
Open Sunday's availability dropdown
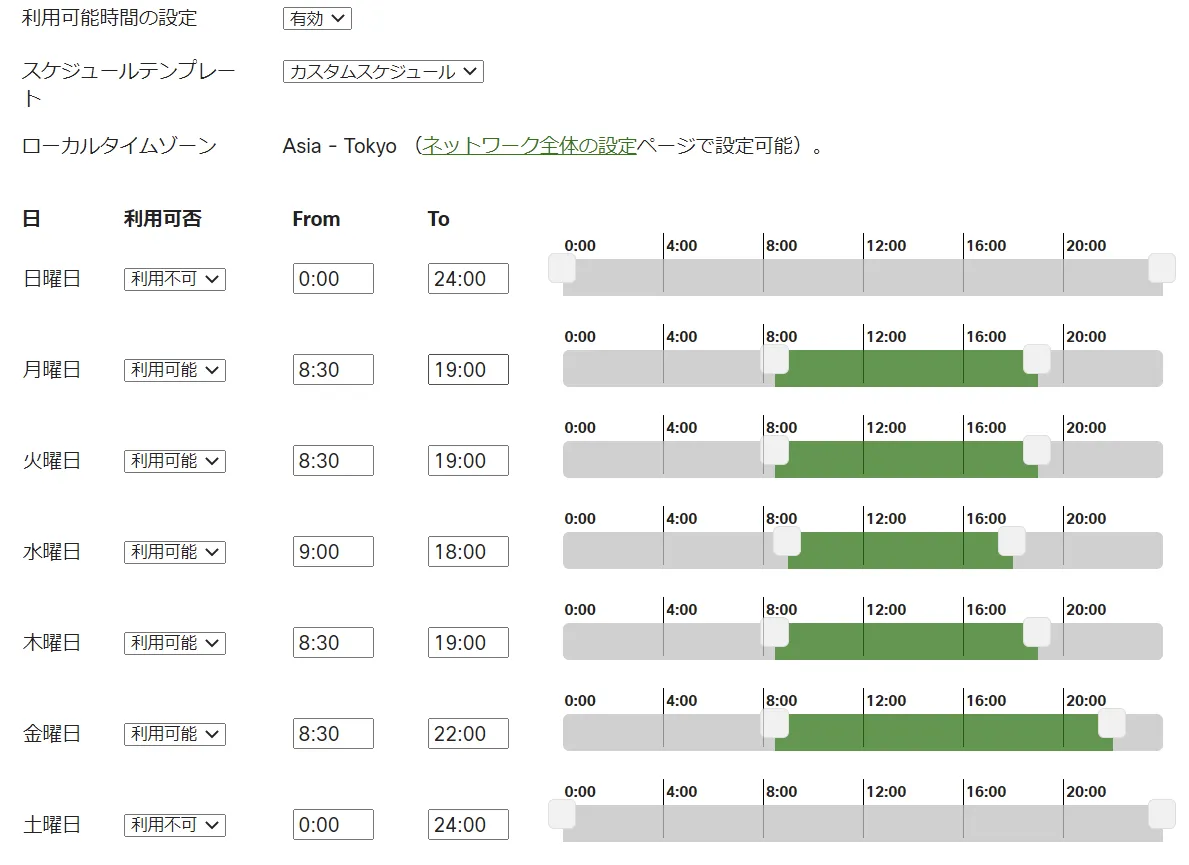pos(175,280)
